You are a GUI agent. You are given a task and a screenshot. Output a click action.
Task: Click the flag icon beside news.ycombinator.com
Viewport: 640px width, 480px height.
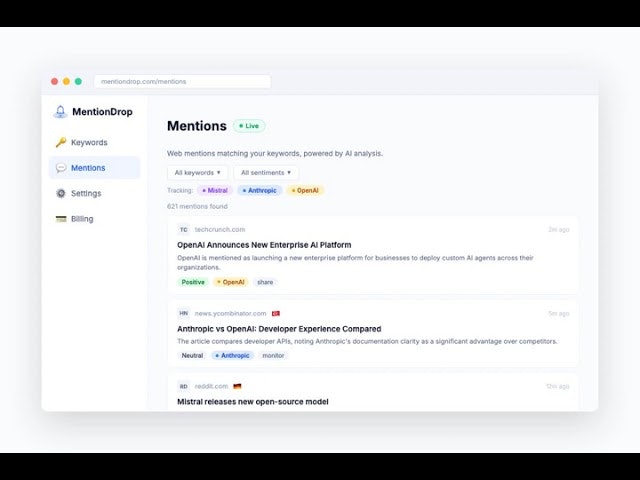pyautogui.click(x=276, y=313)
